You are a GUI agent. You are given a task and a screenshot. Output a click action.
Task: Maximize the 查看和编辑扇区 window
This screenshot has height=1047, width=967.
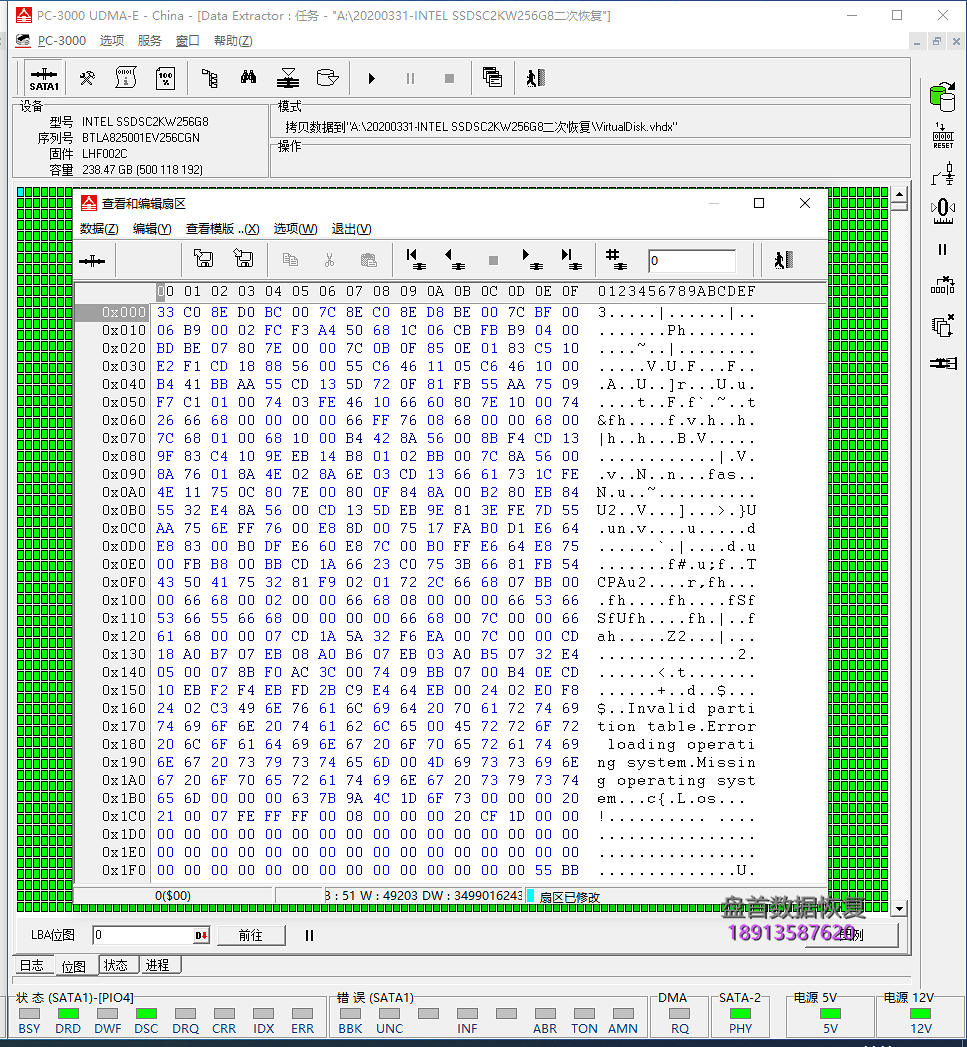[x=759, y=203]
